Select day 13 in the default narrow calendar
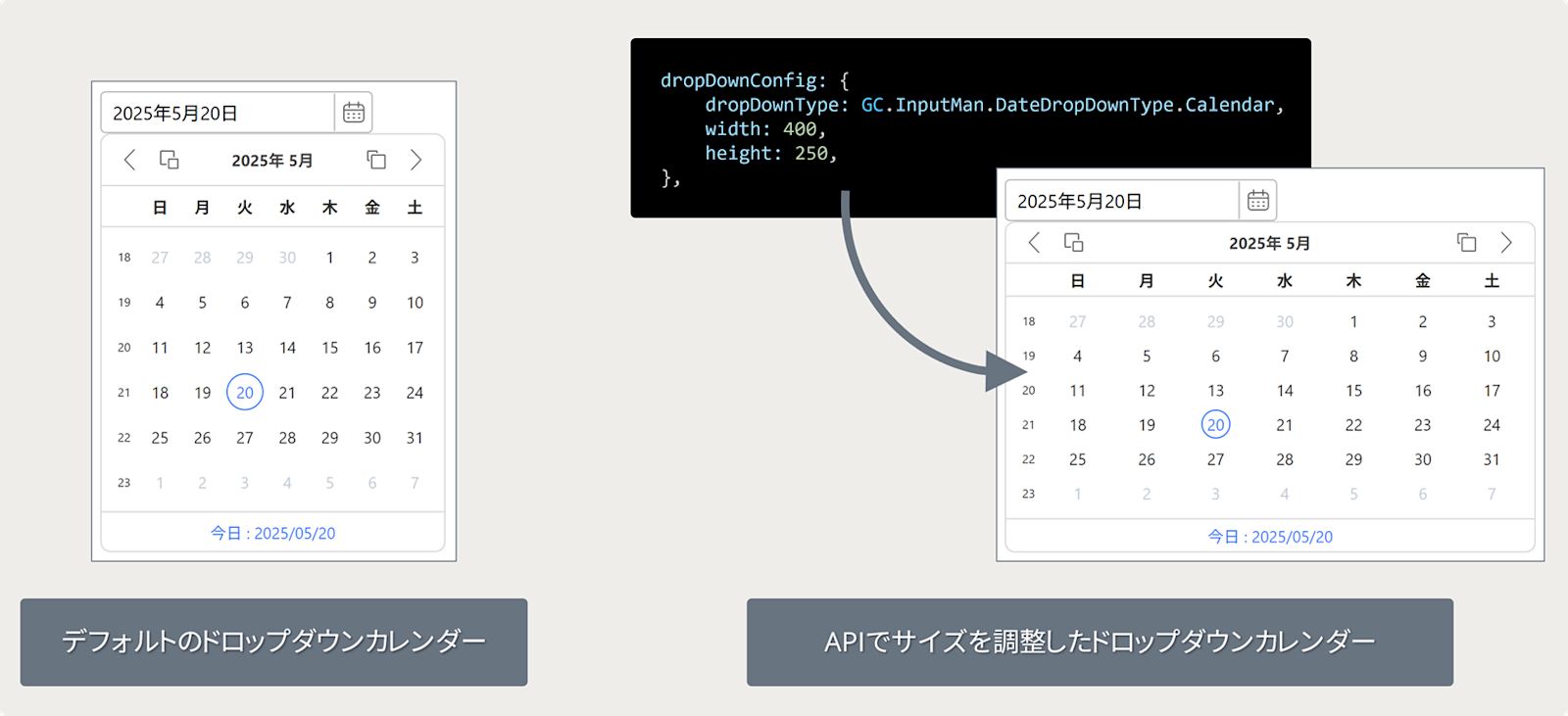1568x716 pixels. (245, 348)
